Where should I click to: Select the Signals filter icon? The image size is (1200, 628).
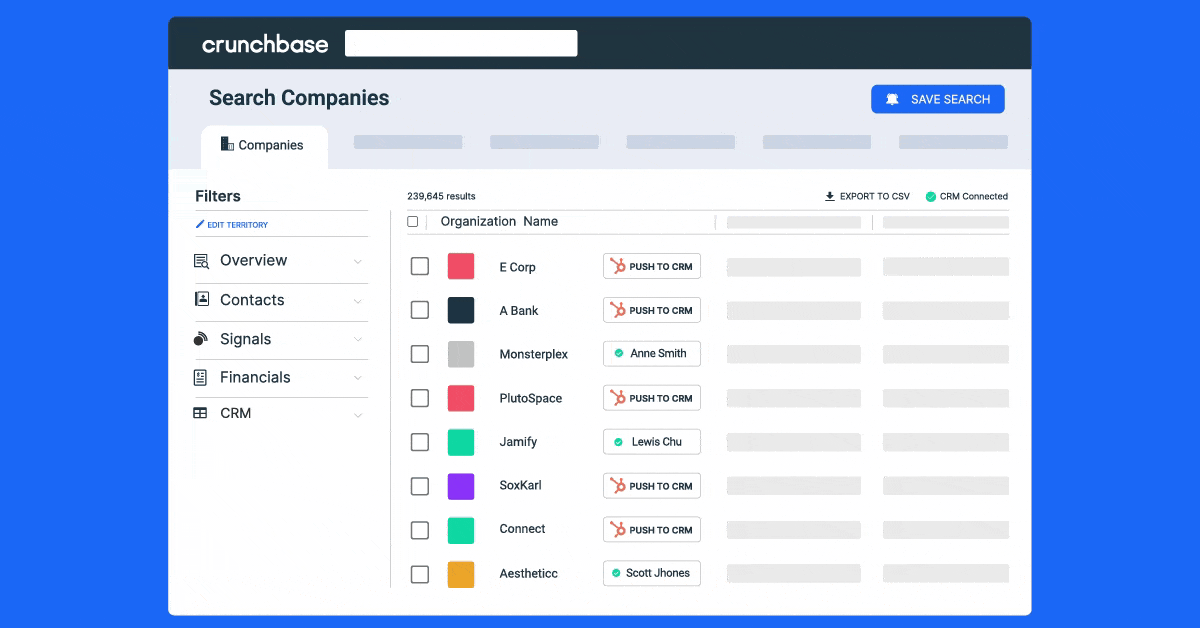203,339
